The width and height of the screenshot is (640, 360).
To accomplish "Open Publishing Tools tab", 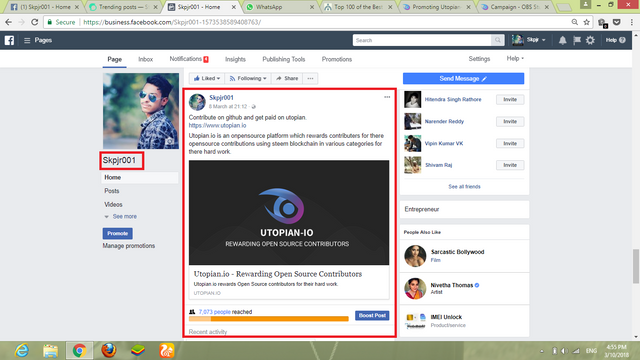I will click(284, 59).
